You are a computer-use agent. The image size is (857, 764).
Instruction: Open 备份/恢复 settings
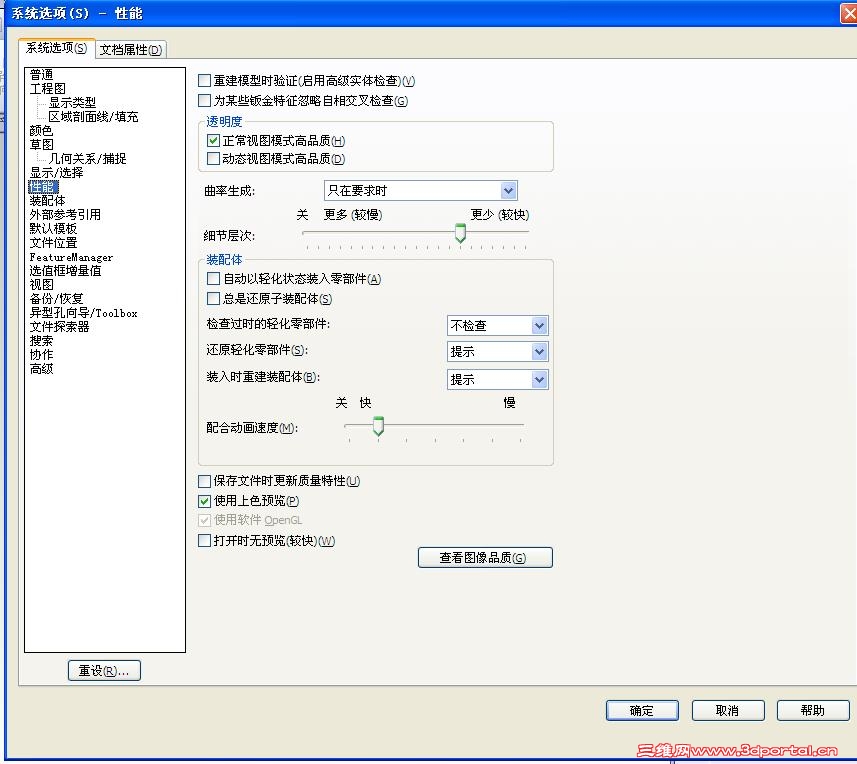[56, 299]
